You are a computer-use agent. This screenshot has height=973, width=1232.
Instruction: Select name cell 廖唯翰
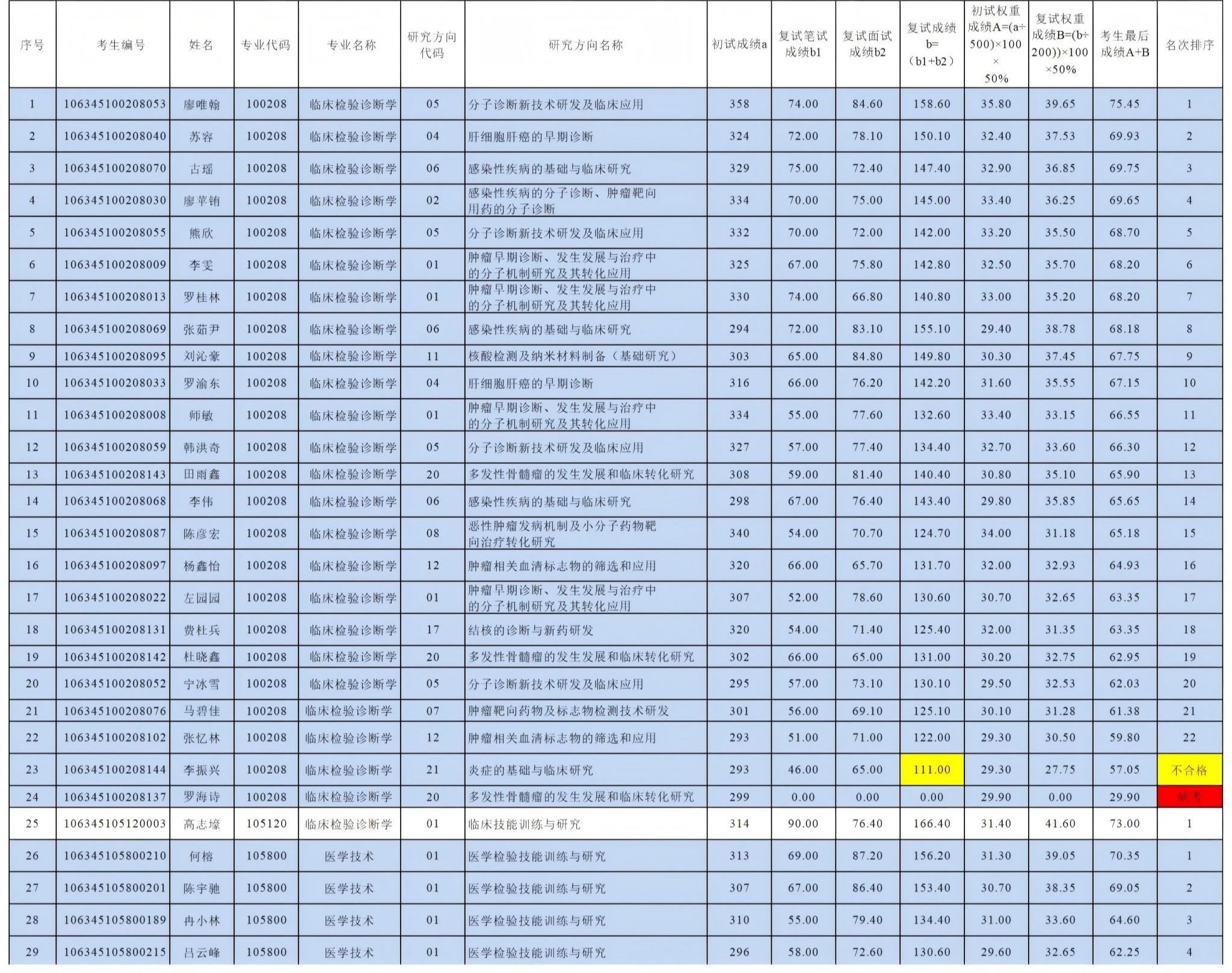tap(201, 104)
